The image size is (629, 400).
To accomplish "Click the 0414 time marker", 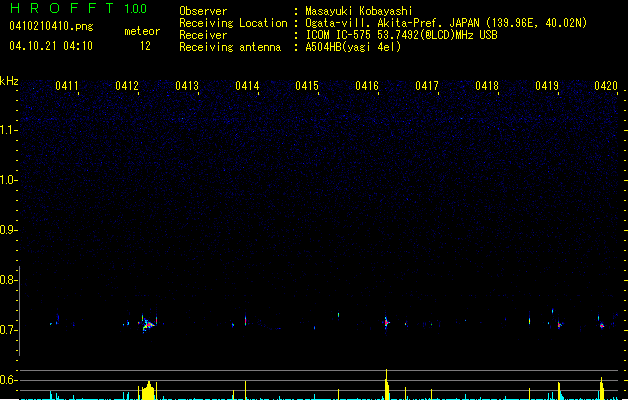I will (x=247, y=86).
